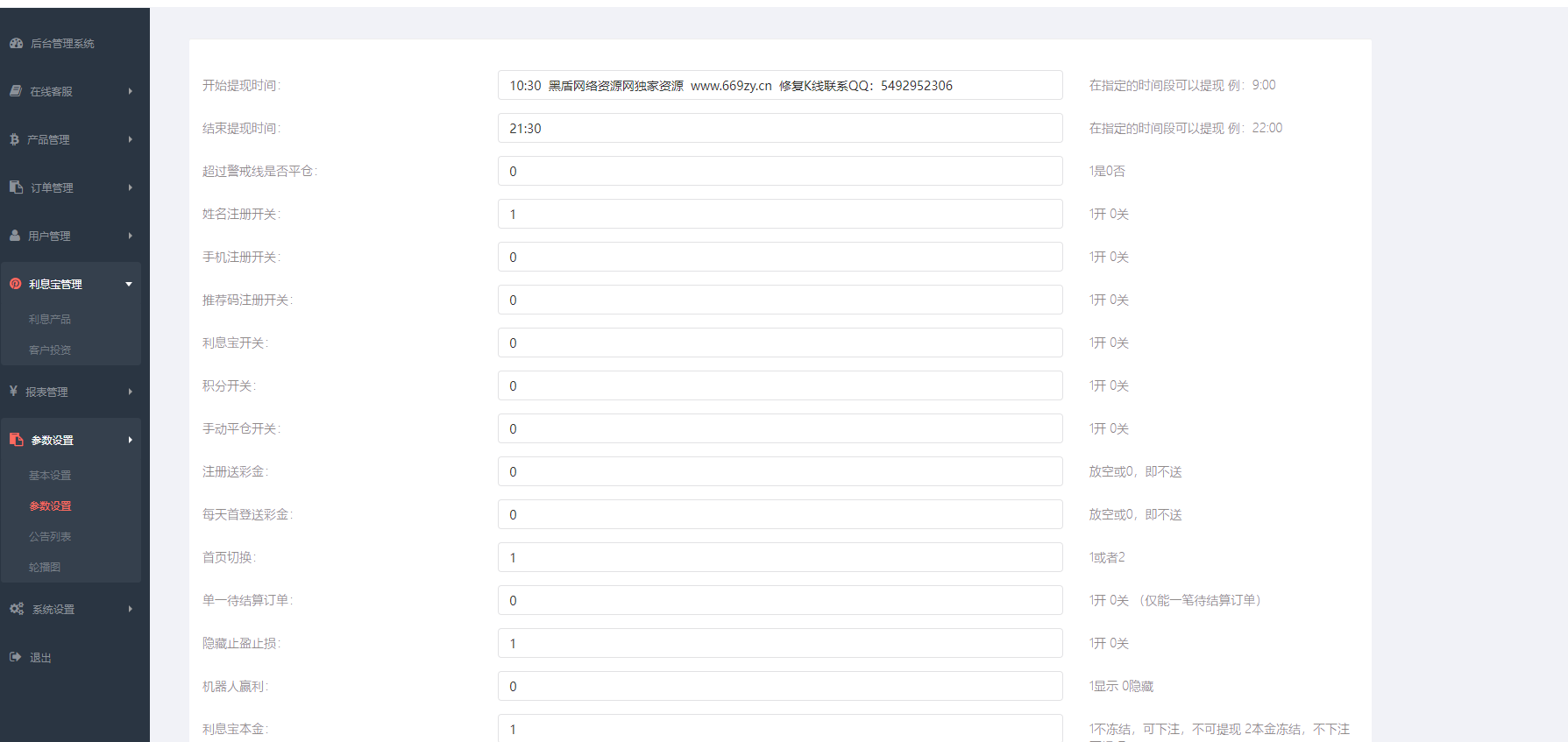Image resolution: width=1568 pixels, height=742 pixels.
Task: Click the yen icon for 报表管理
Action: tap(13, 392)
